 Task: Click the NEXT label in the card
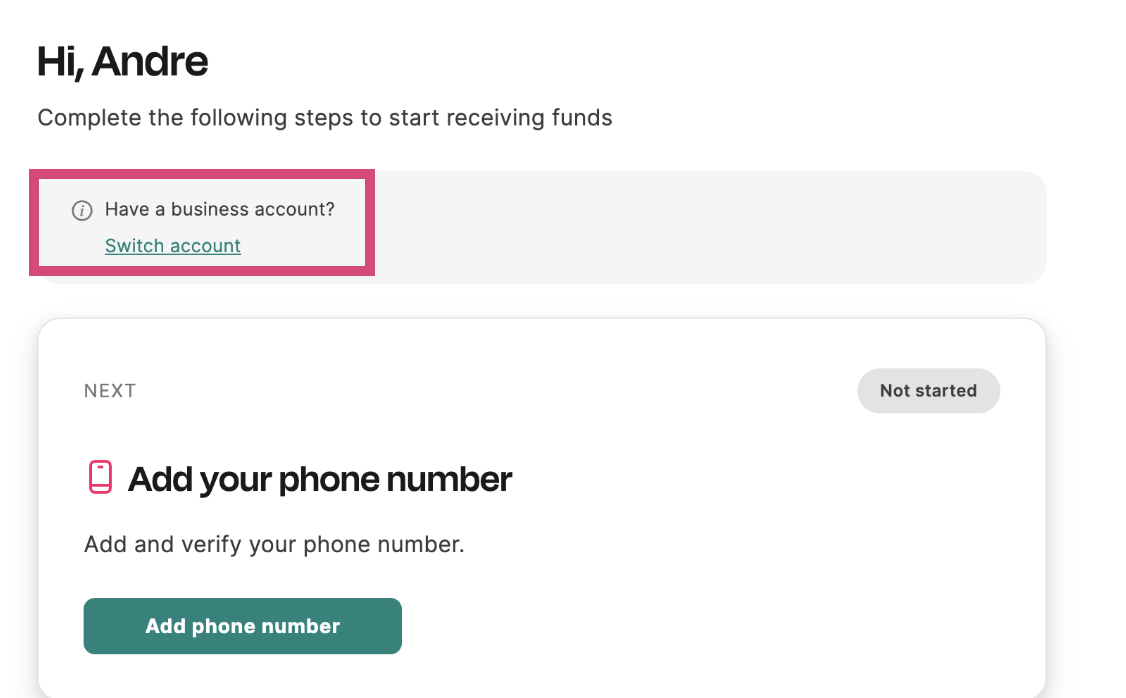pyautogui.click(x=110, y=391)
